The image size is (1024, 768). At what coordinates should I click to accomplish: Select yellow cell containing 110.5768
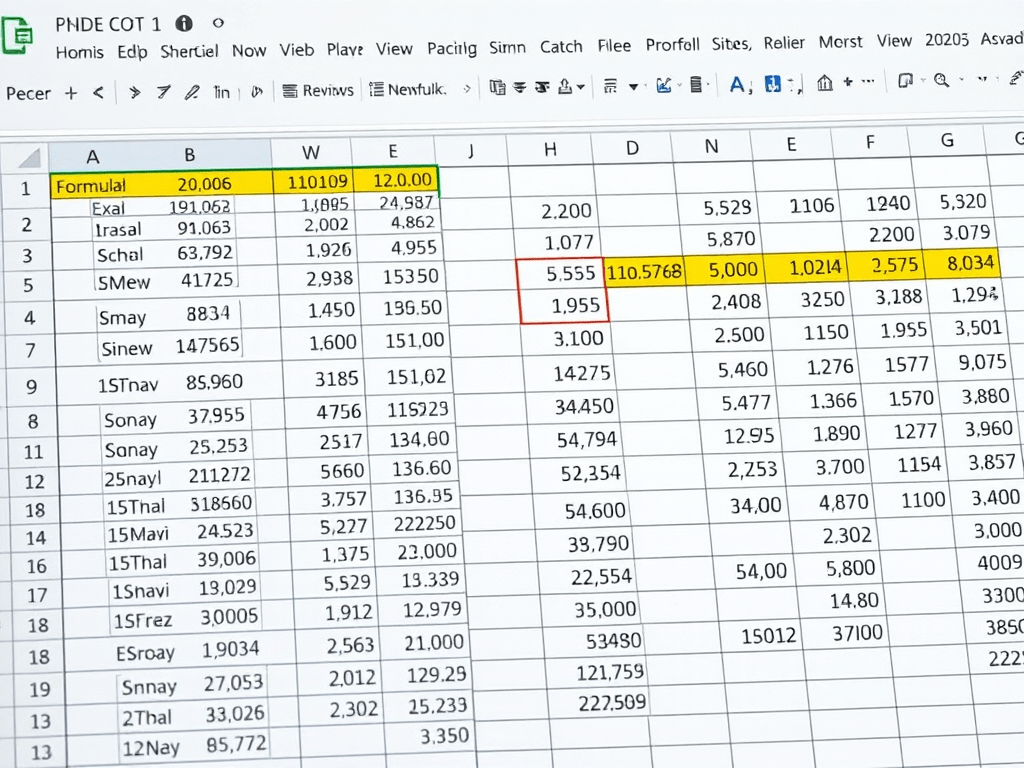tap(644, 271)
